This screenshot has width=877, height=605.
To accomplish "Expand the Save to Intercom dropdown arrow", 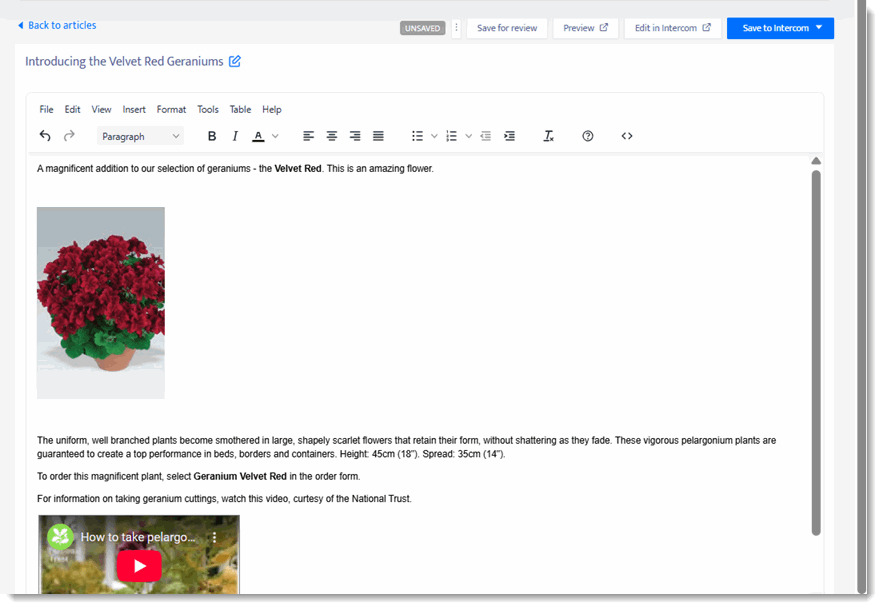I will [819, 27].
